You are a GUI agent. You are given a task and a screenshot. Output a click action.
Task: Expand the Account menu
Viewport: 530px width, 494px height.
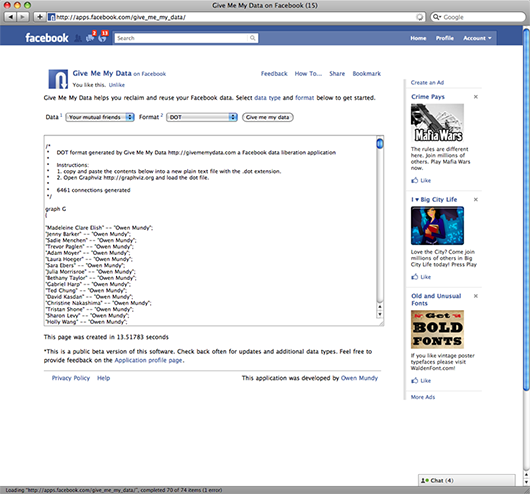(x=477, y=38)
